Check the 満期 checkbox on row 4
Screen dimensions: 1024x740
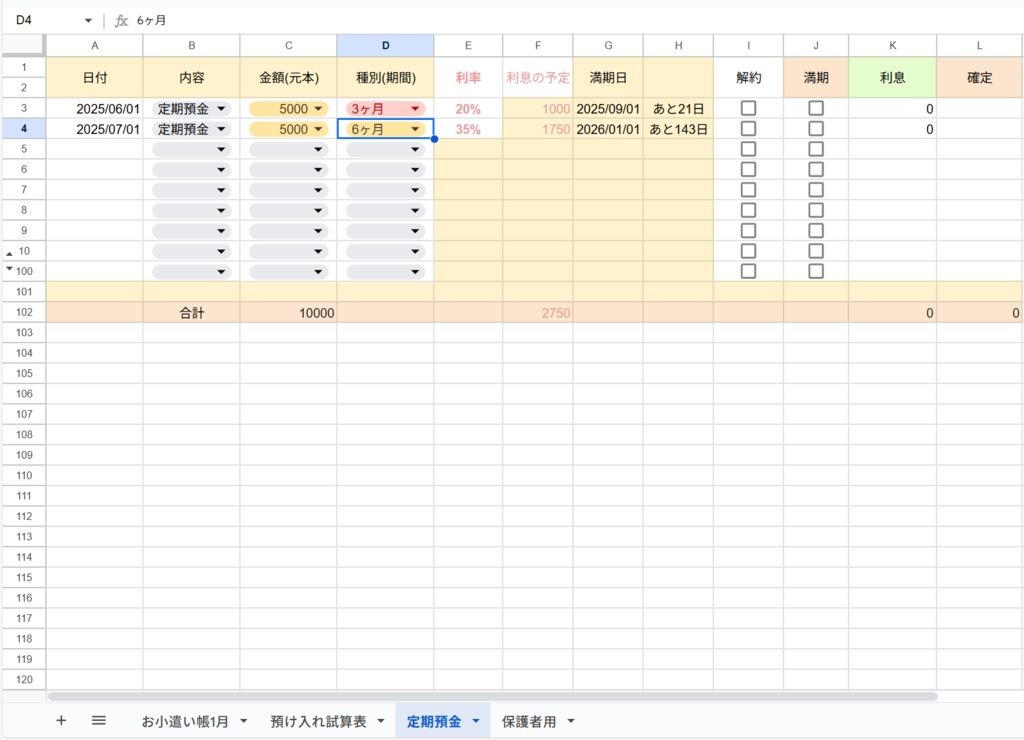[816, 128]
